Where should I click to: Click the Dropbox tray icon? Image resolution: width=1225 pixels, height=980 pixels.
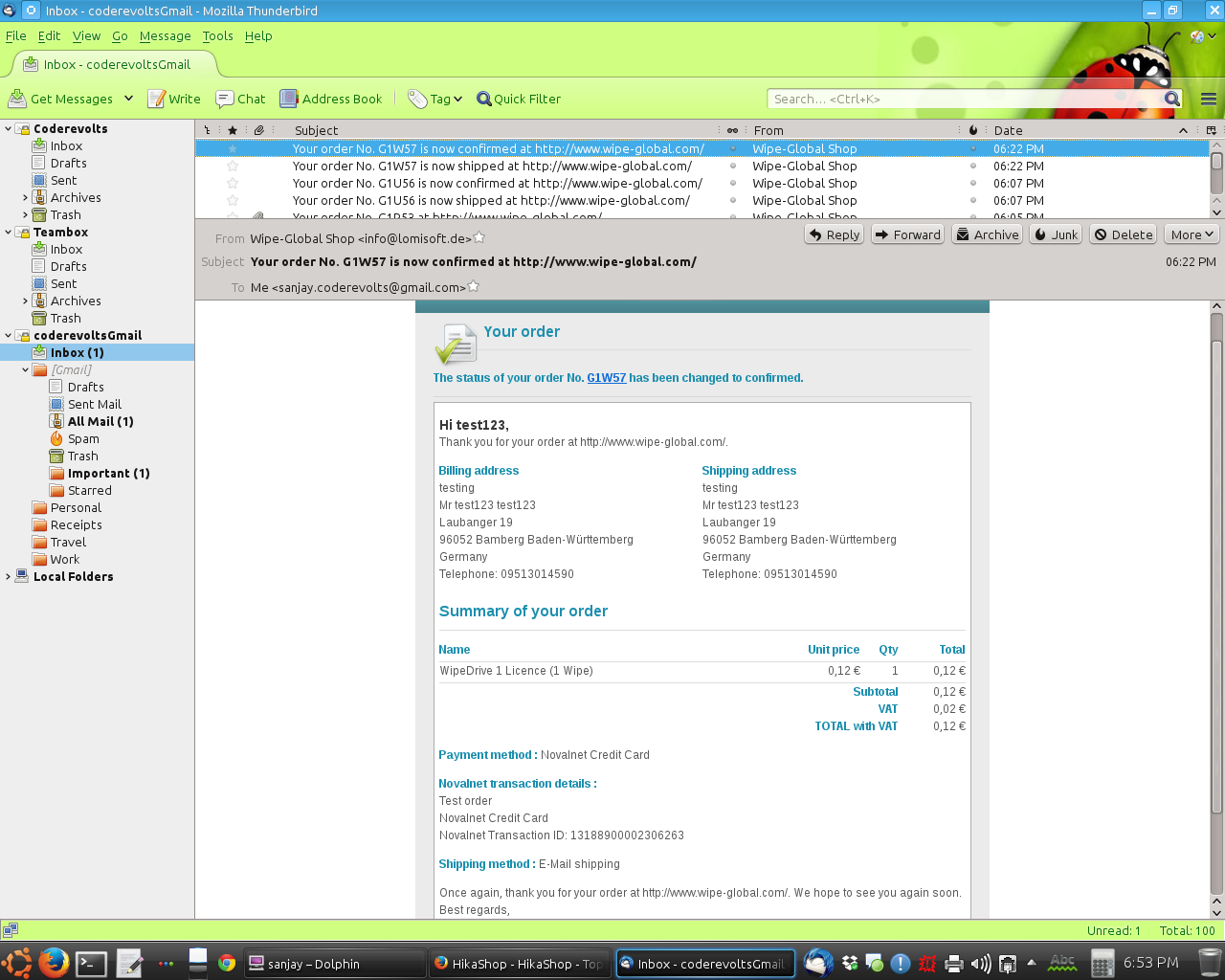850,963
